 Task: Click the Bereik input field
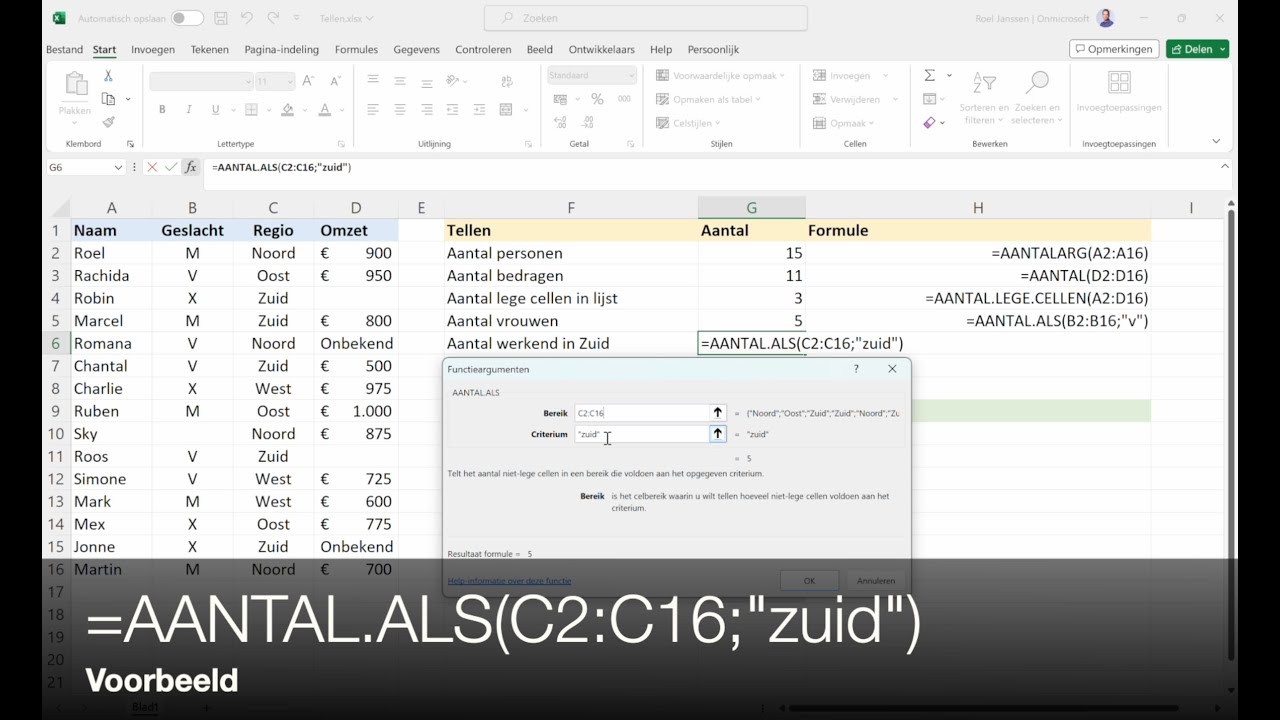641,412
